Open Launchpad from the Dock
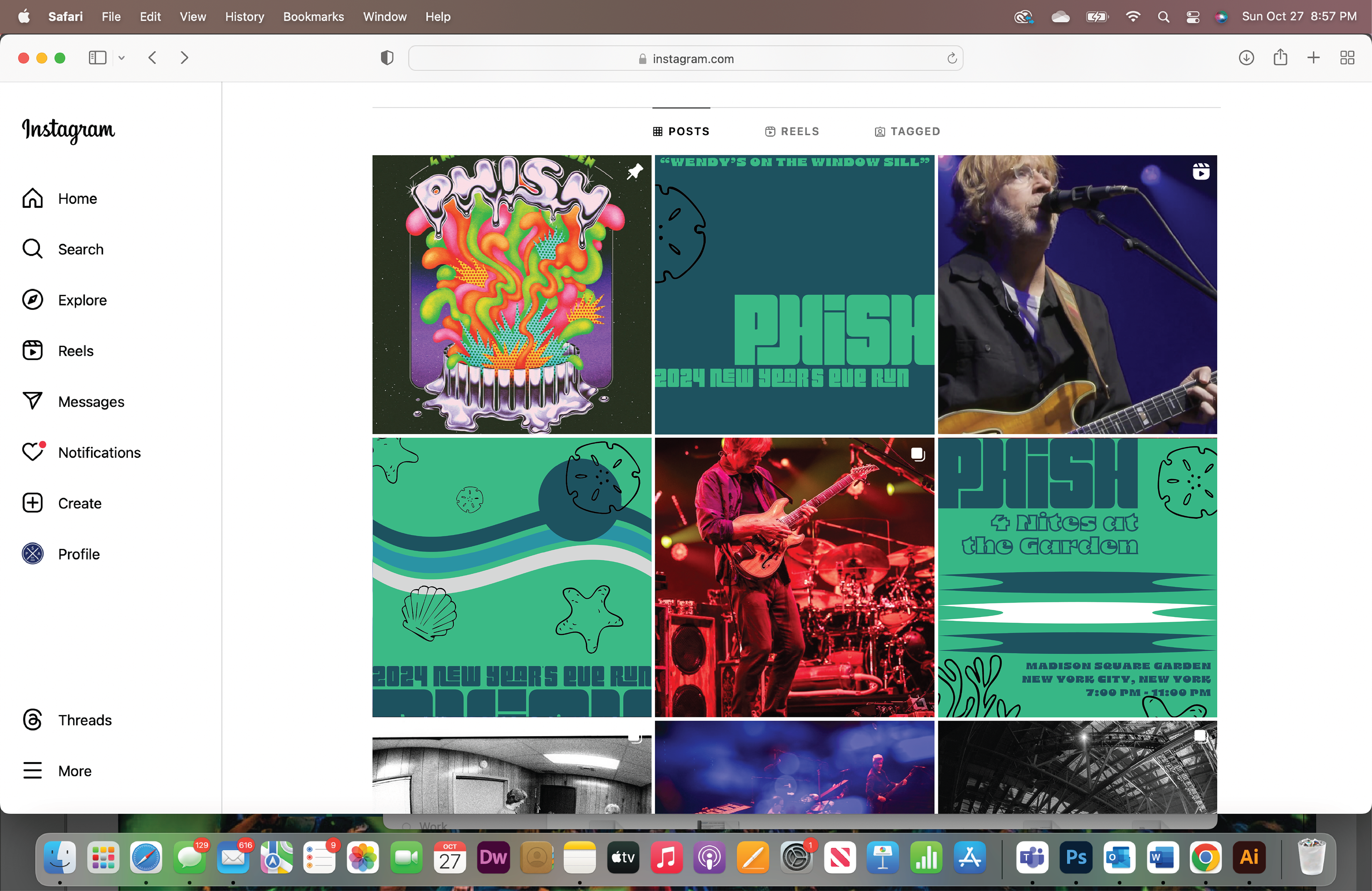1372x891 pixels. pos(103,857)
